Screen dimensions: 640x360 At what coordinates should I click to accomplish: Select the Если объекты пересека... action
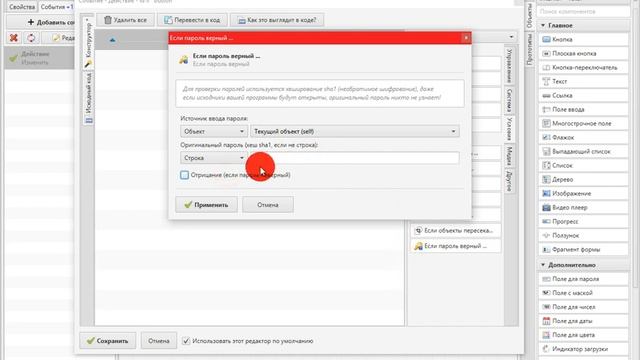(456, 230)
